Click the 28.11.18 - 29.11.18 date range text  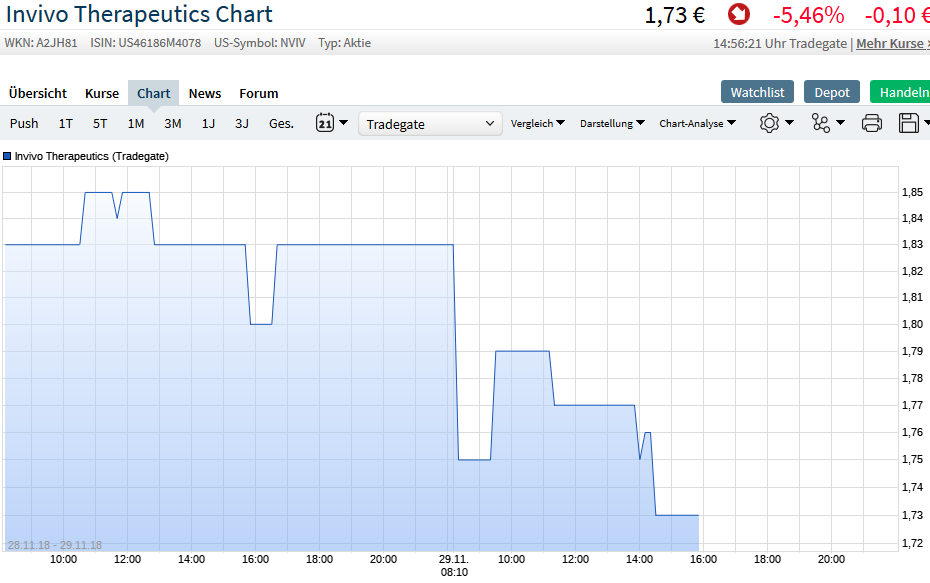55,545
